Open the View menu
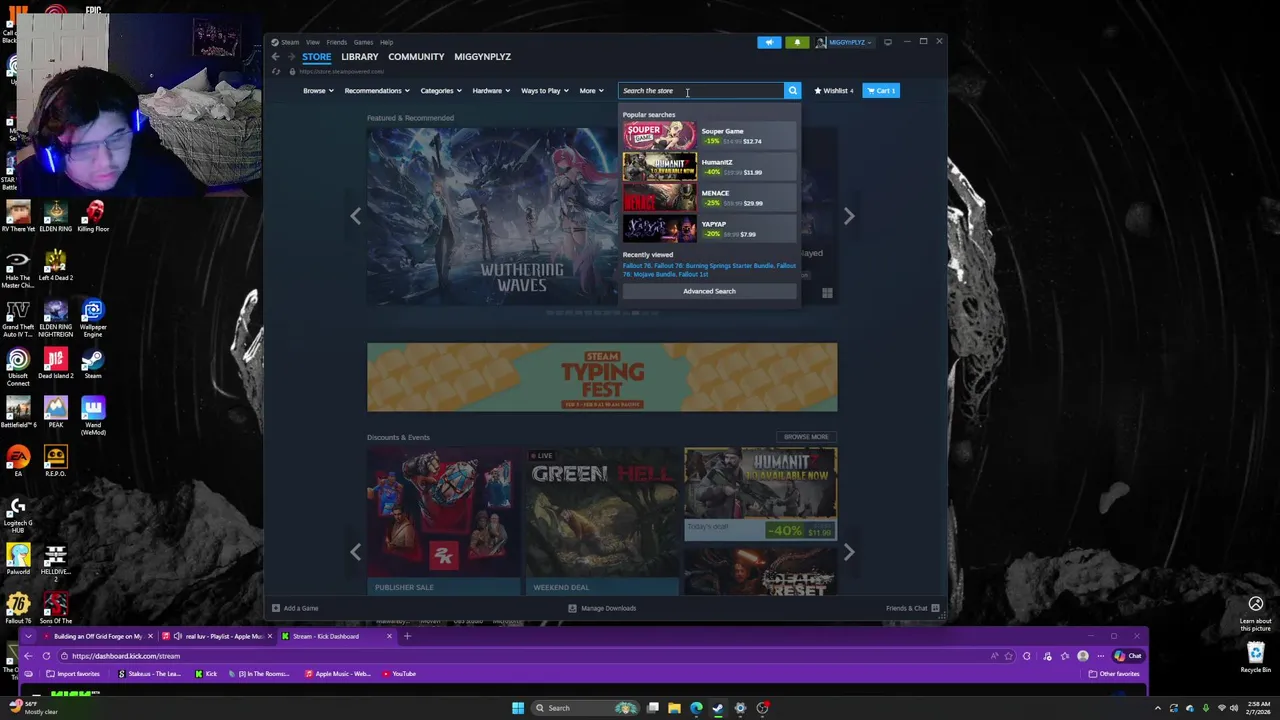 pyautogui.click(x=313, y=42)
